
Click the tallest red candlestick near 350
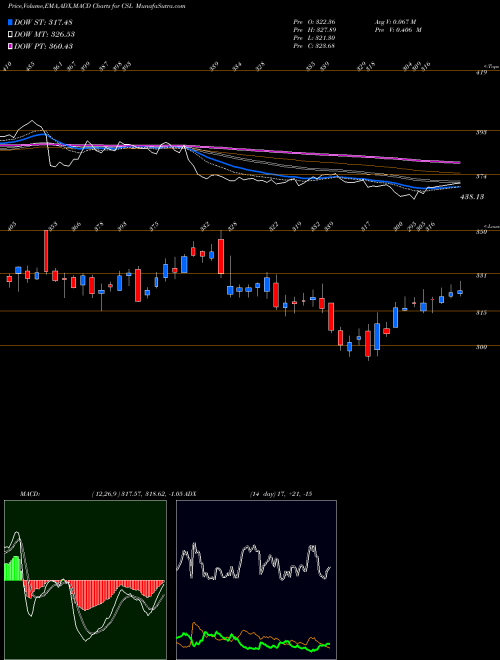click(x=46, y=252)
